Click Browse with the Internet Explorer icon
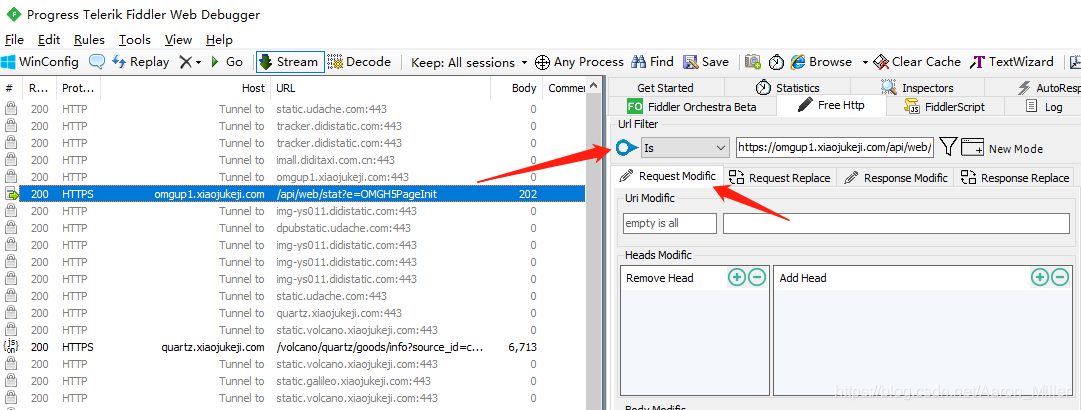This screenshot has height=410, width=1081. 821,62
